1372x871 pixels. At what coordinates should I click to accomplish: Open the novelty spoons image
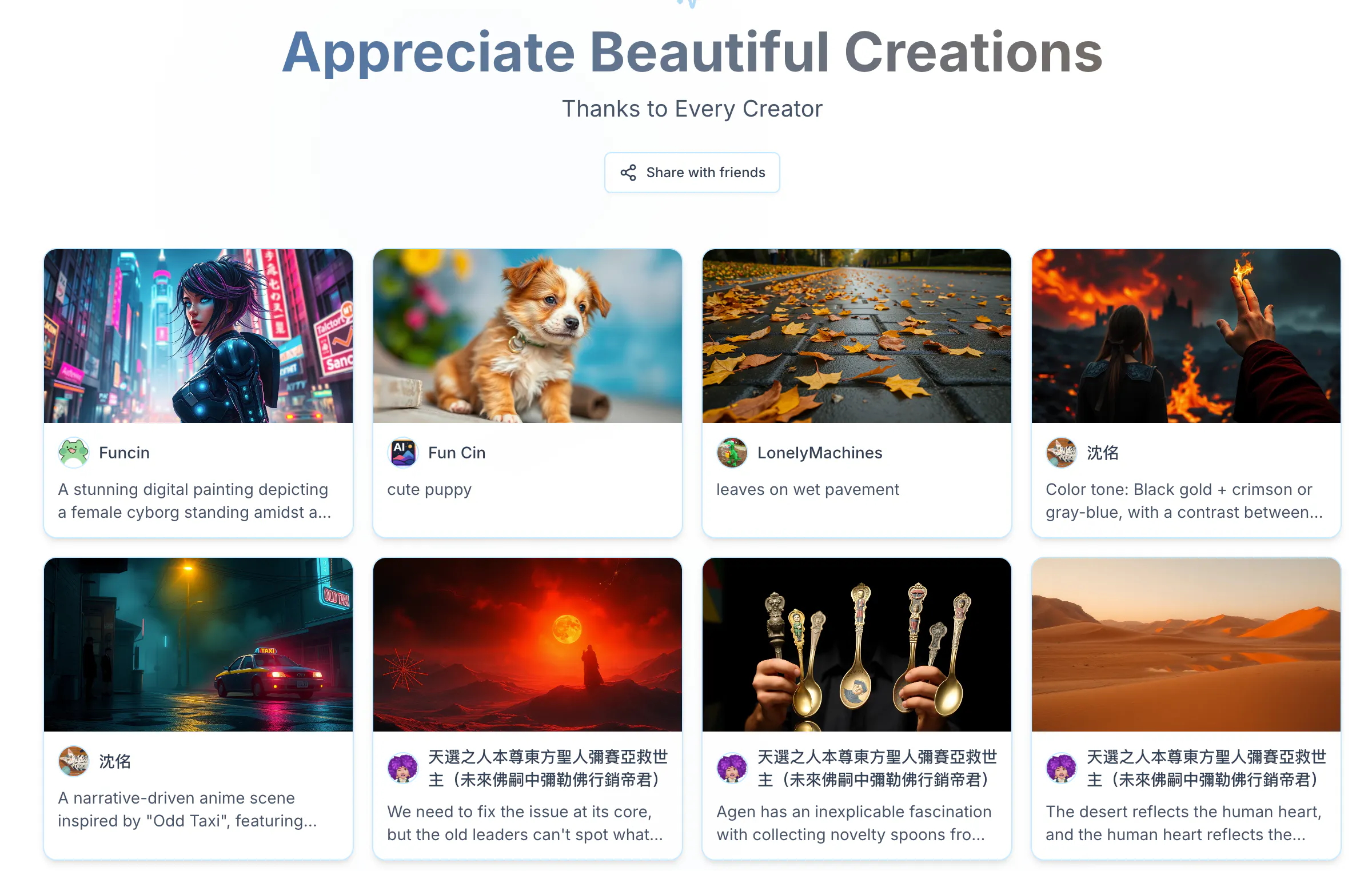click(x=857, y=645)
